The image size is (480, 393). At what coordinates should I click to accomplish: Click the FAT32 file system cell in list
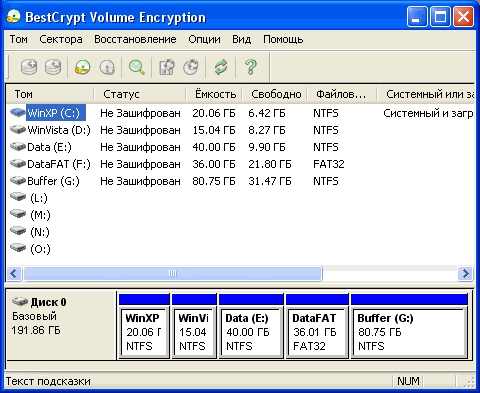(329, 164)
